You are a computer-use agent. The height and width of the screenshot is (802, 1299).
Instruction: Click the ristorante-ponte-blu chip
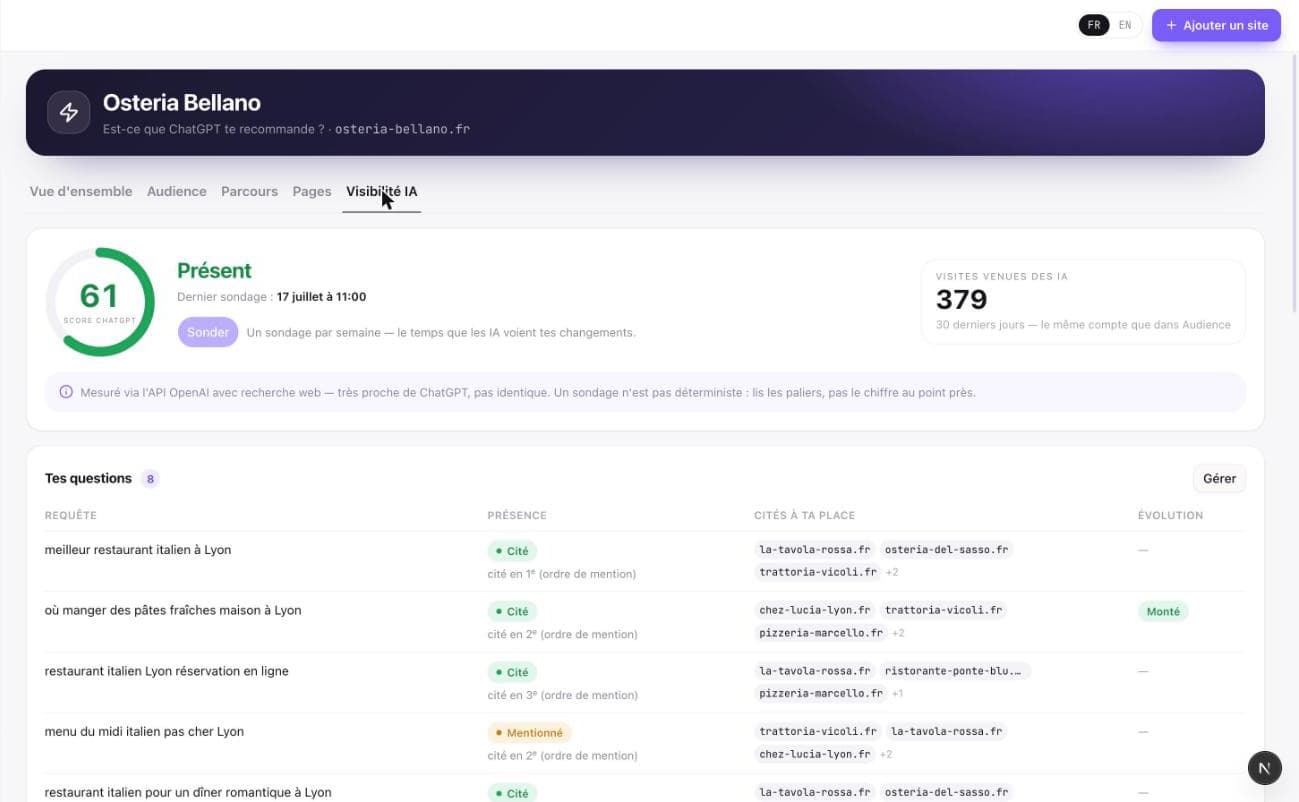(x=955, y=671)
